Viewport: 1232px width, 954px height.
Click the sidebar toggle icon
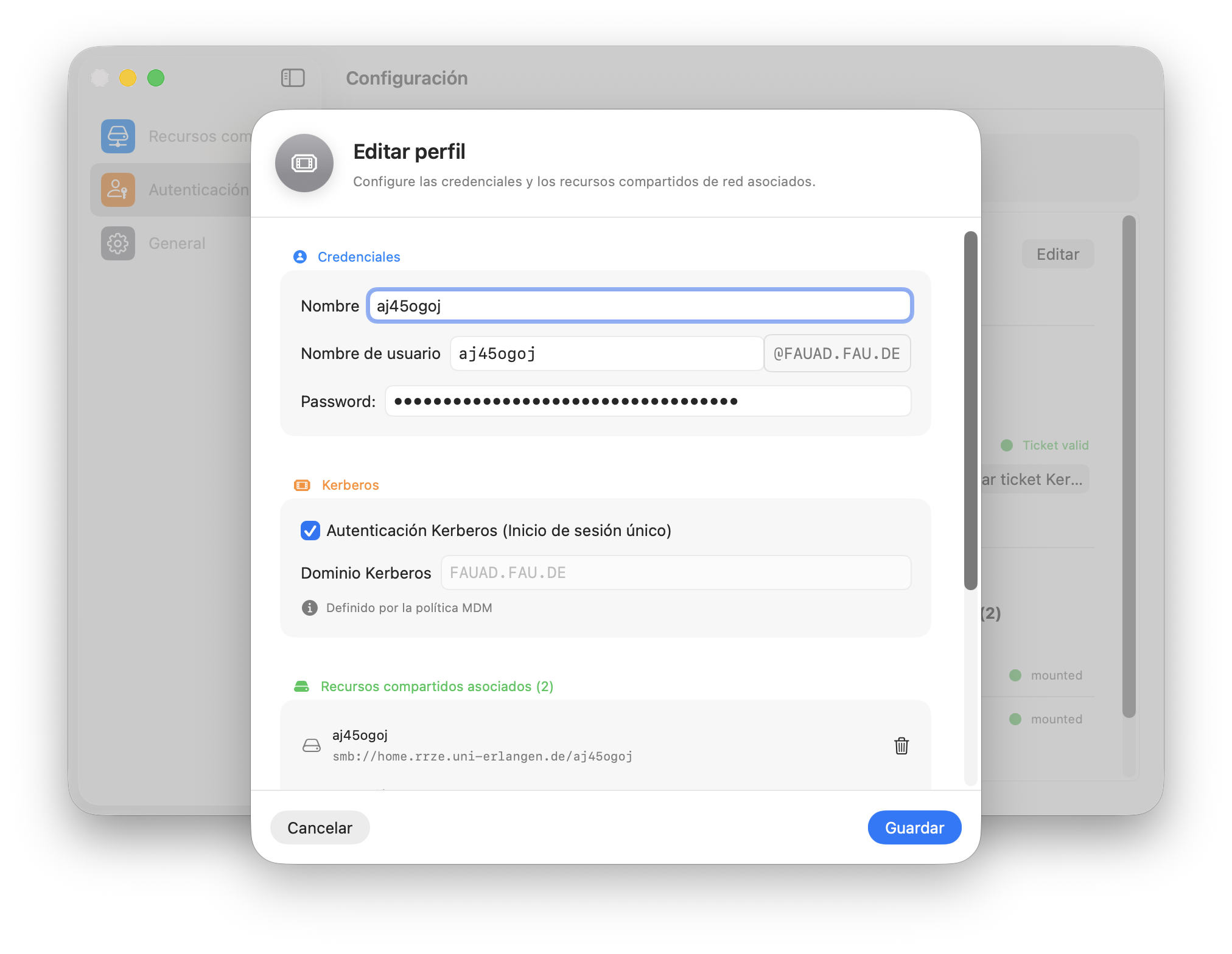pos(293,78)
